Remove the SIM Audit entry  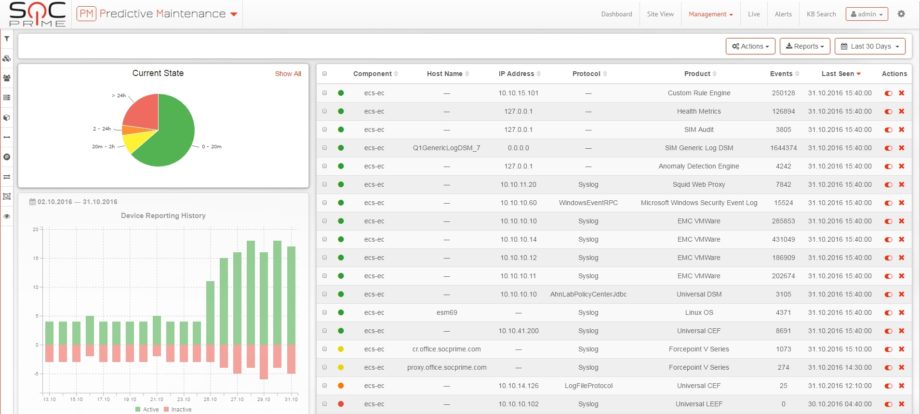(x=901, y=130)
